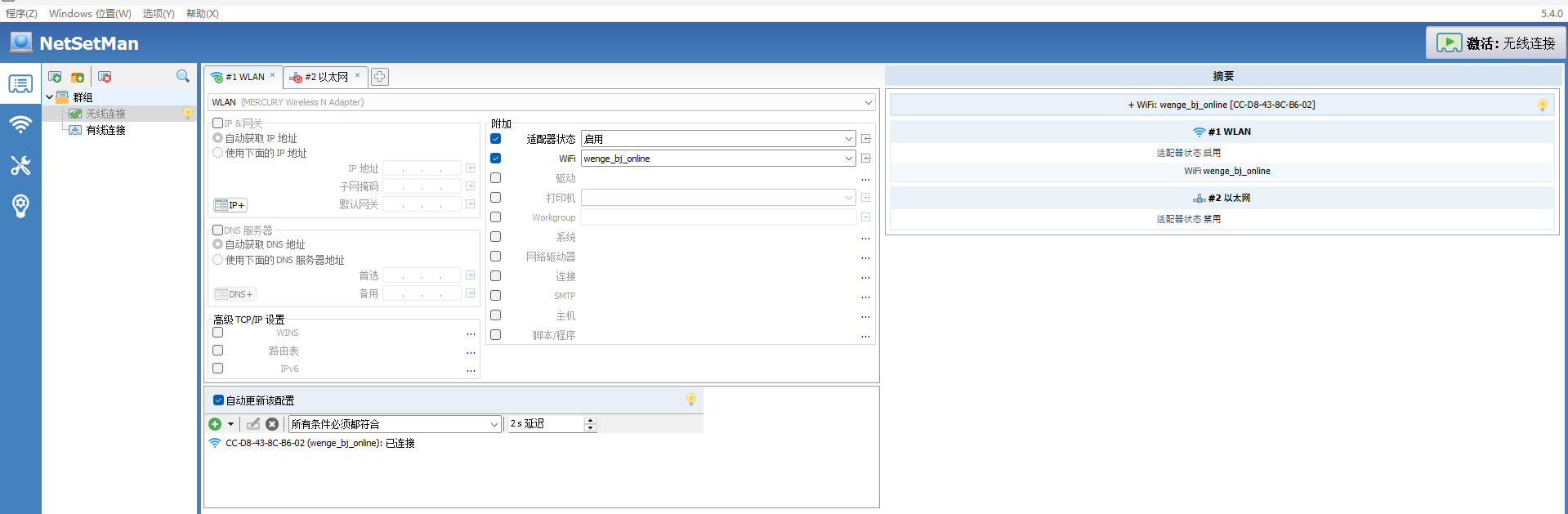
Task: Select 使用下面的 IP 地址 radio button
Action: (218, 153)
